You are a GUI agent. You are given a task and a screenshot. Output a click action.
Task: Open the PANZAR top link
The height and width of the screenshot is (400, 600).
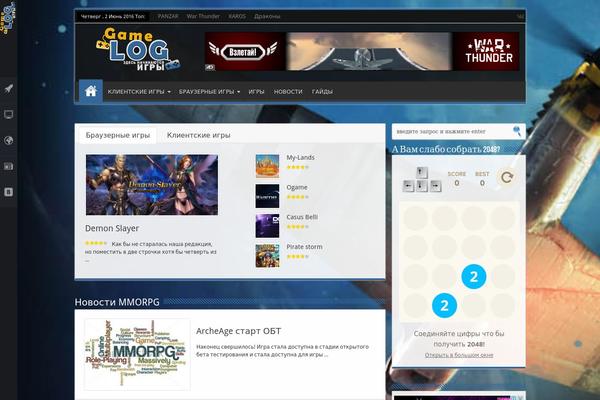(168, 16)
